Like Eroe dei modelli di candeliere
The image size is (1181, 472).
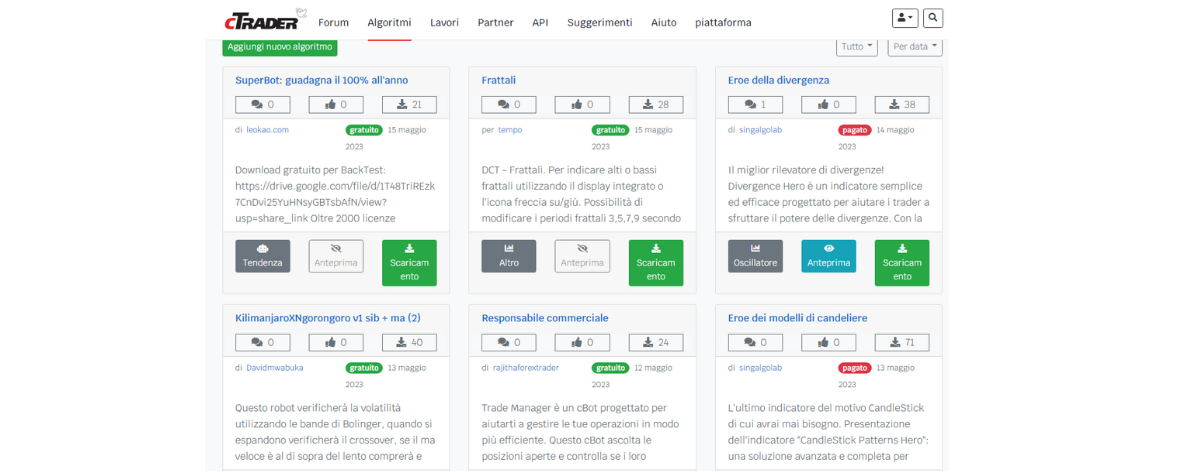(829, 343)
